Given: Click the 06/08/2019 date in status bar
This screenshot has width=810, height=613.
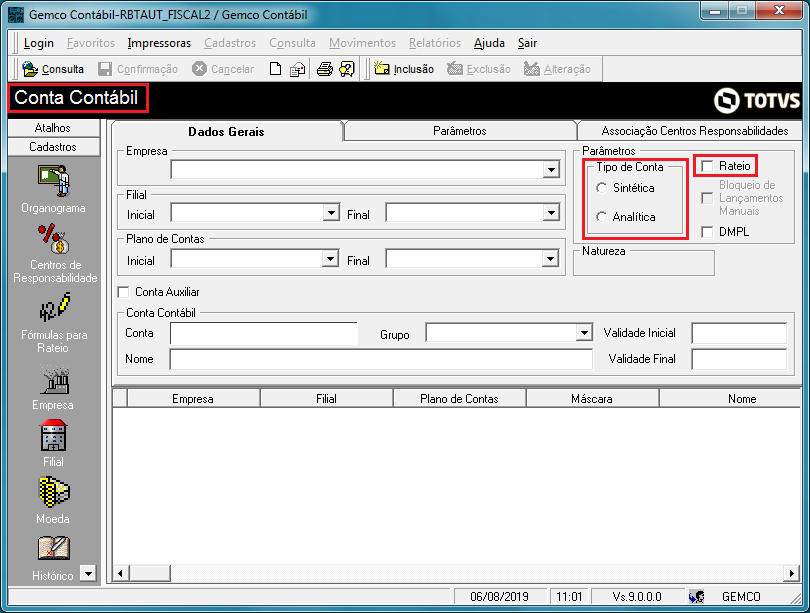Looking at the screenshot, I should (500, 596).
